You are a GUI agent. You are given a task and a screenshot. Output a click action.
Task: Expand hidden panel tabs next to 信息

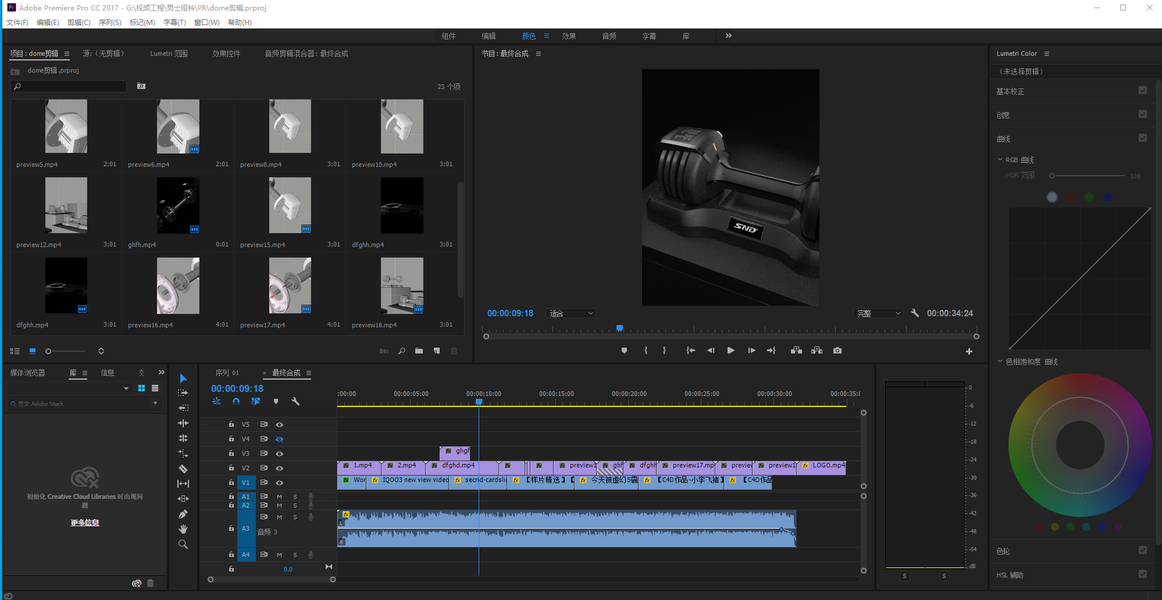[162, 373]
